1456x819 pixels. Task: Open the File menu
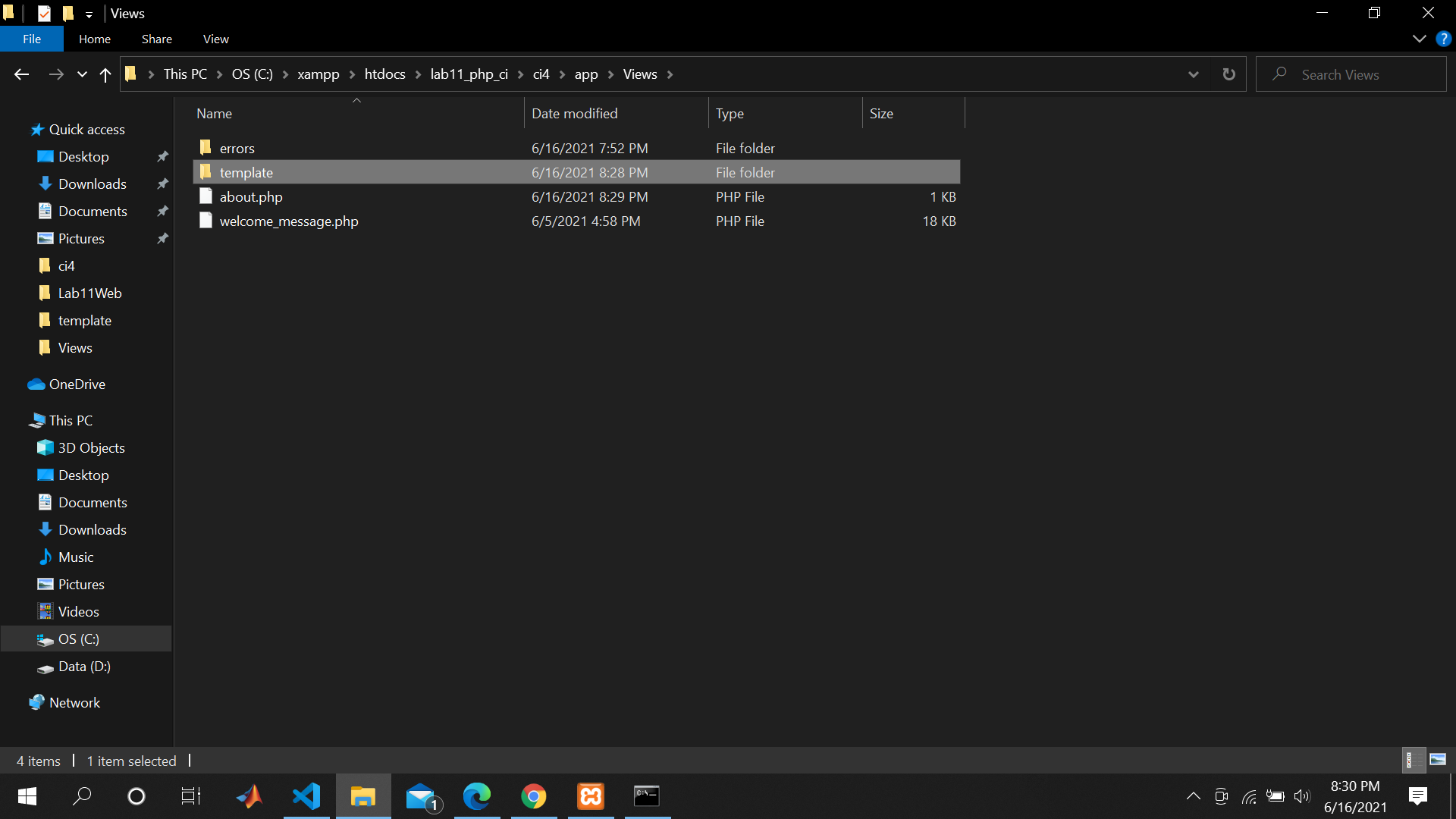(x=32, y=39)
